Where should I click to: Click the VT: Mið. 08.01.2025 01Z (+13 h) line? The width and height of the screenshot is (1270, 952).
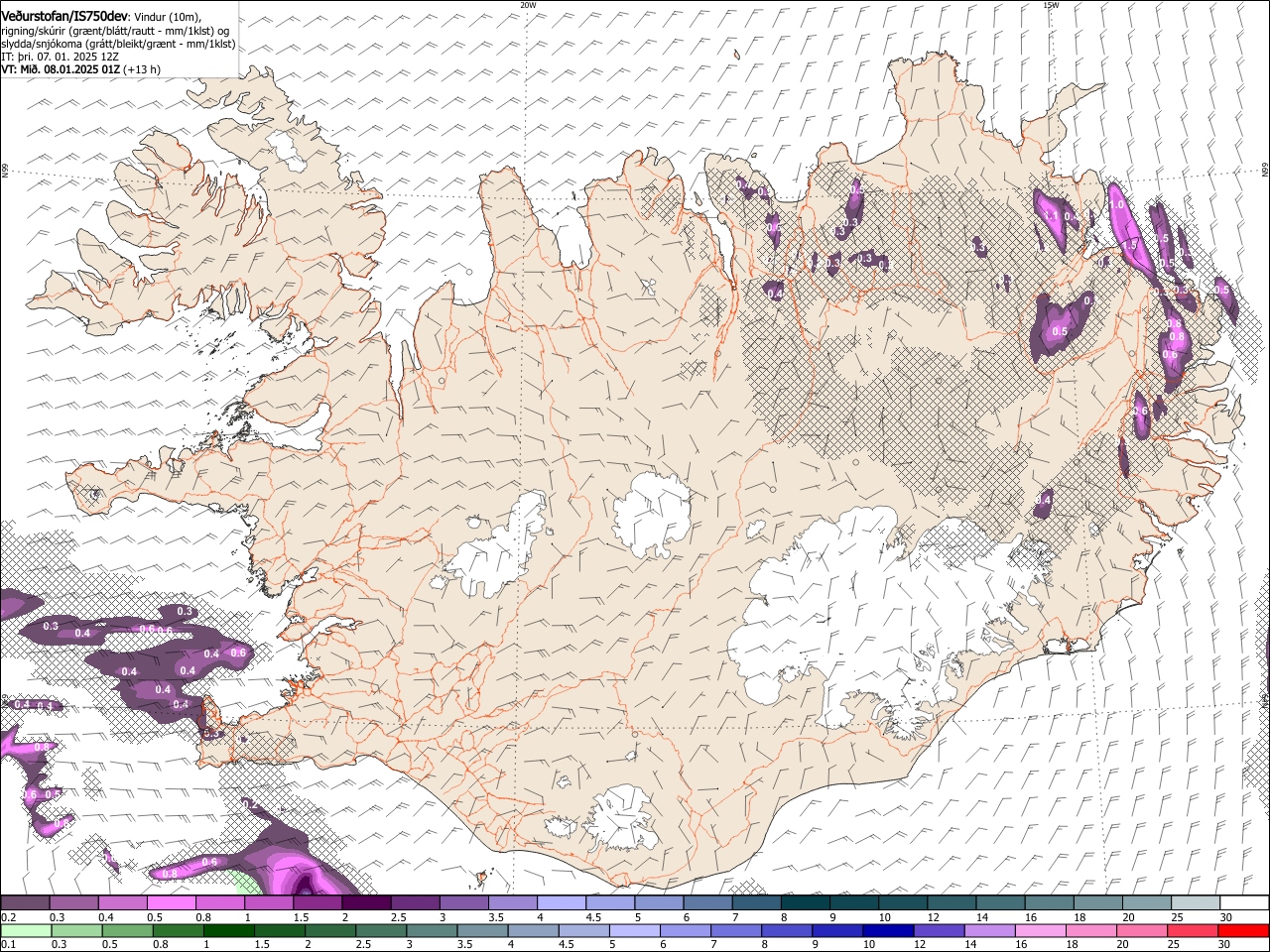pos(80,69)
